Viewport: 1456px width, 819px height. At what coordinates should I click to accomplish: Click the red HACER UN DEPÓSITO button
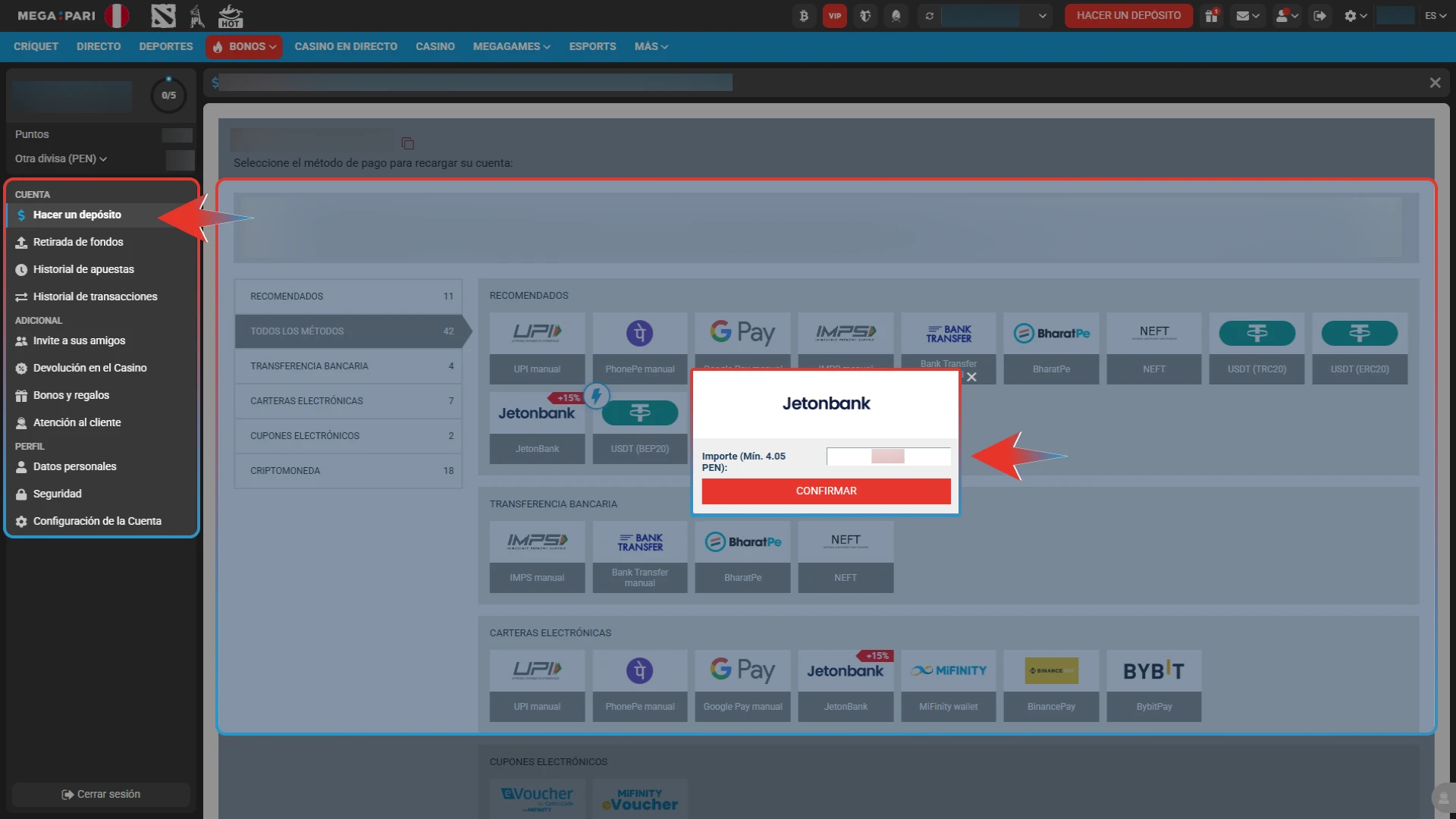click(x=1128, y=15)
